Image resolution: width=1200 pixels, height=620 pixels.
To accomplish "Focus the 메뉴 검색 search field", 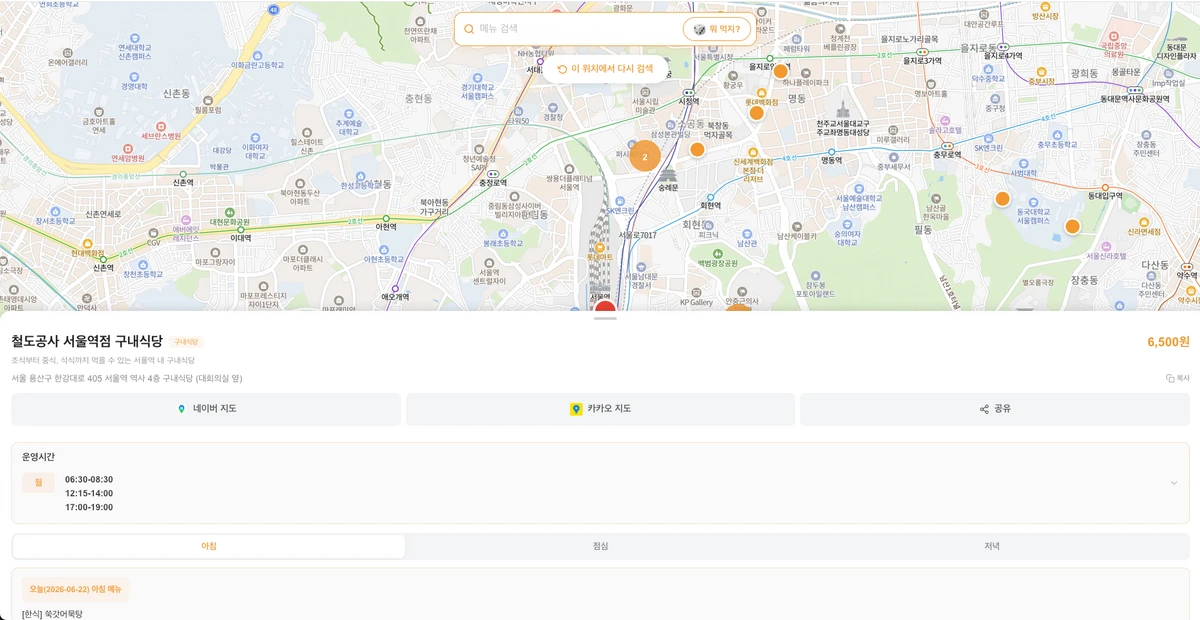I will (x=577, y=29).
